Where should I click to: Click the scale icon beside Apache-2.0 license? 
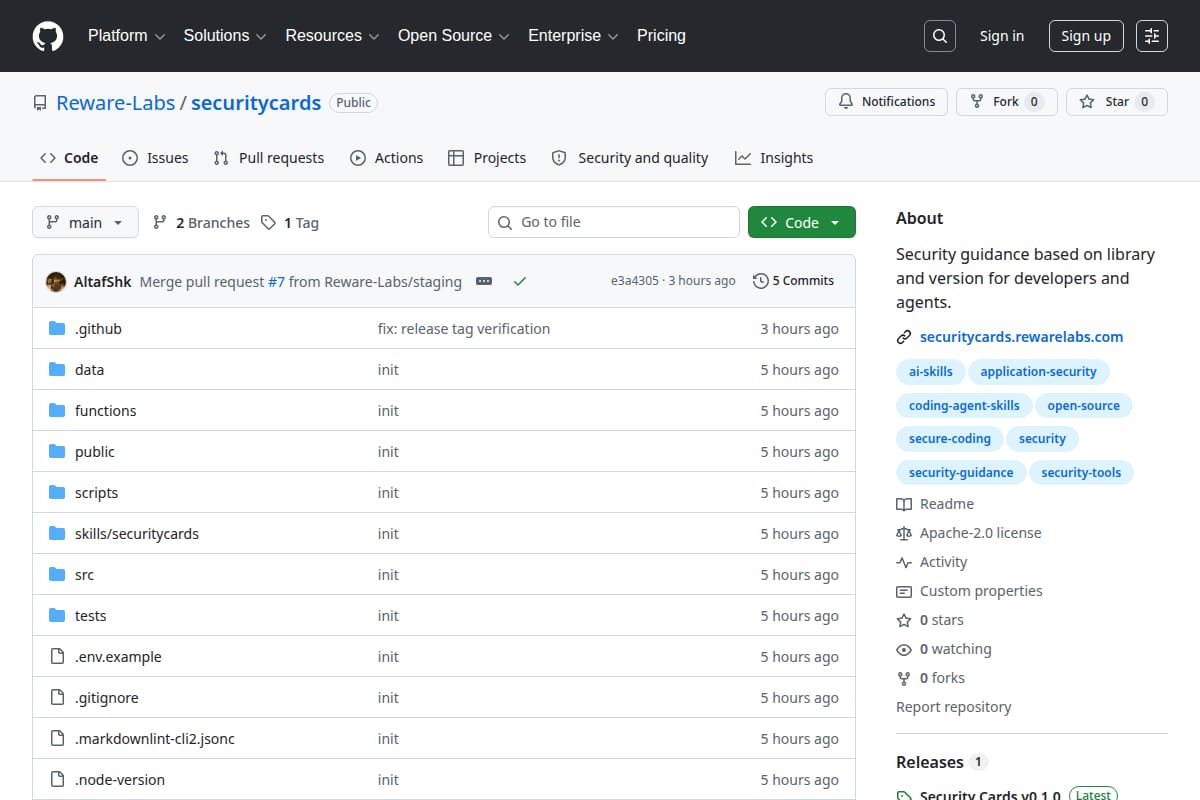click(904, 533)
